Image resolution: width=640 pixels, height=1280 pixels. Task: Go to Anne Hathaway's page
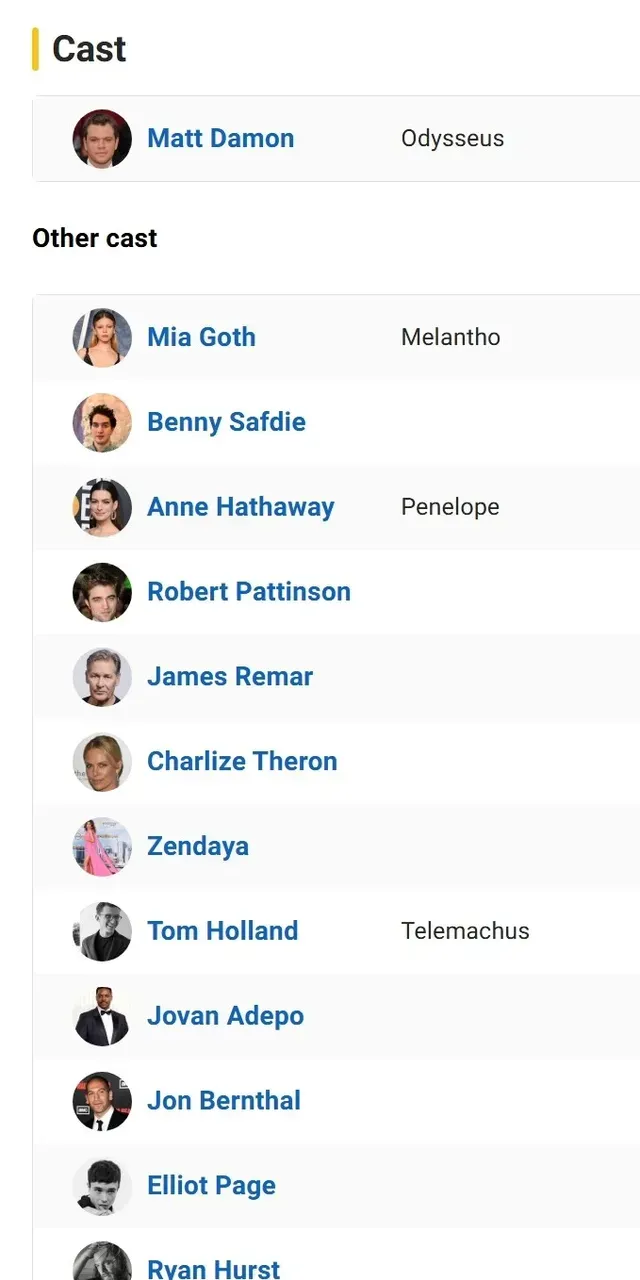[x=240, y=507]
